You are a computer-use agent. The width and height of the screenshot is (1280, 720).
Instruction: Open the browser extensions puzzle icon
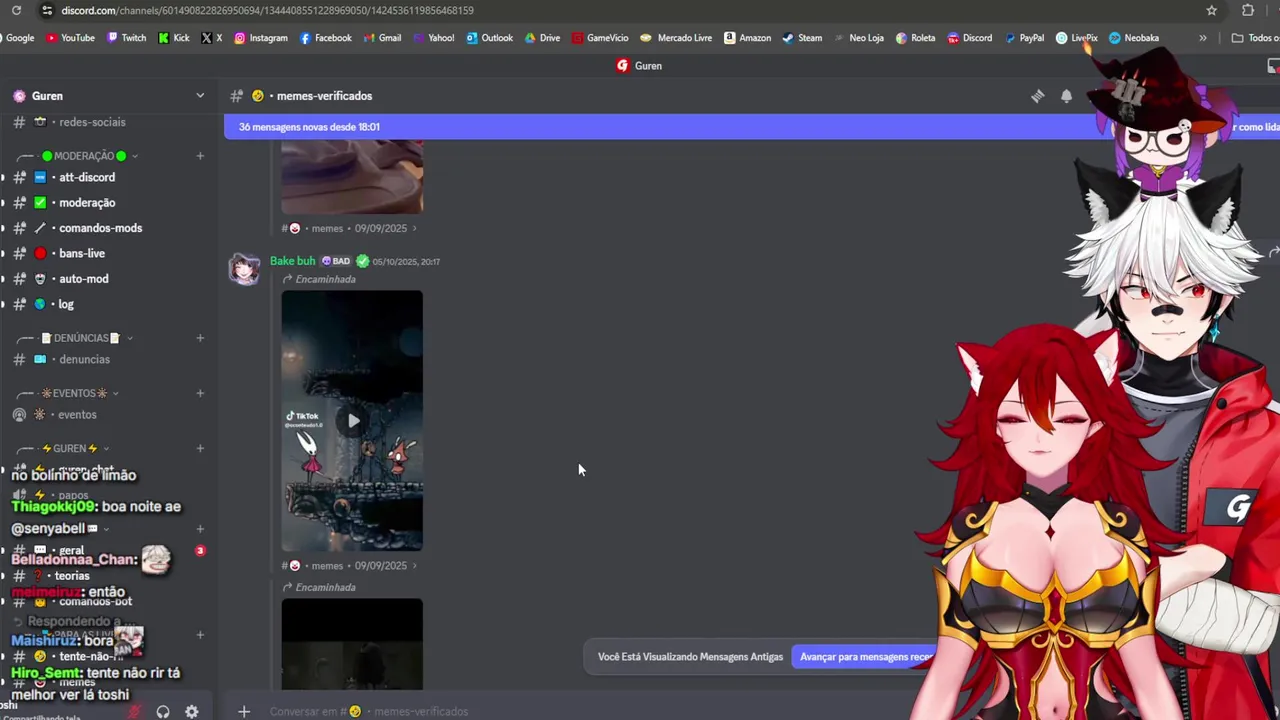coord(1248,10)
